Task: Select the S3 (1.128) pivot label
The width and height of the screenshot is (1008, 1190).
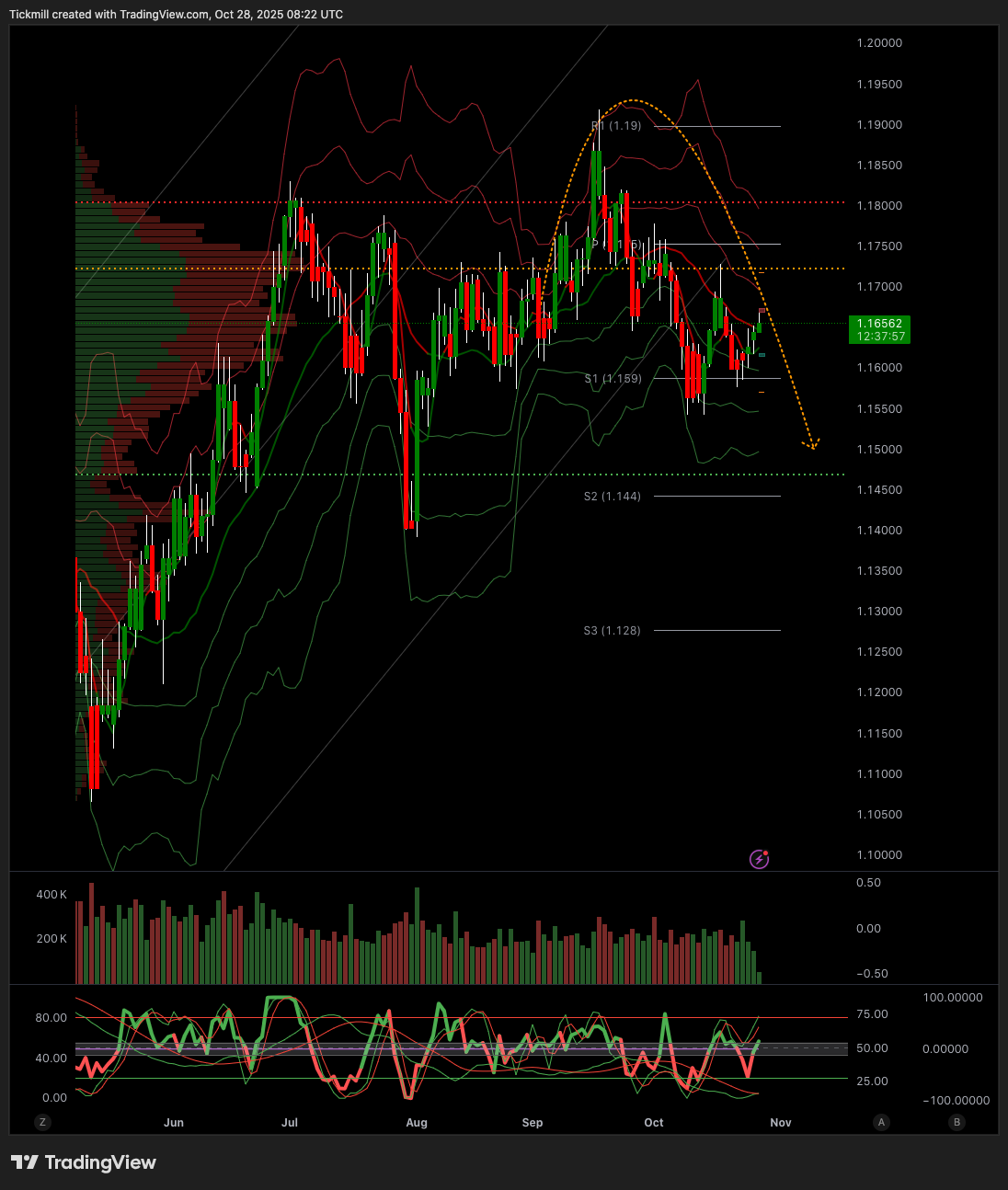Action: [613, 631]
